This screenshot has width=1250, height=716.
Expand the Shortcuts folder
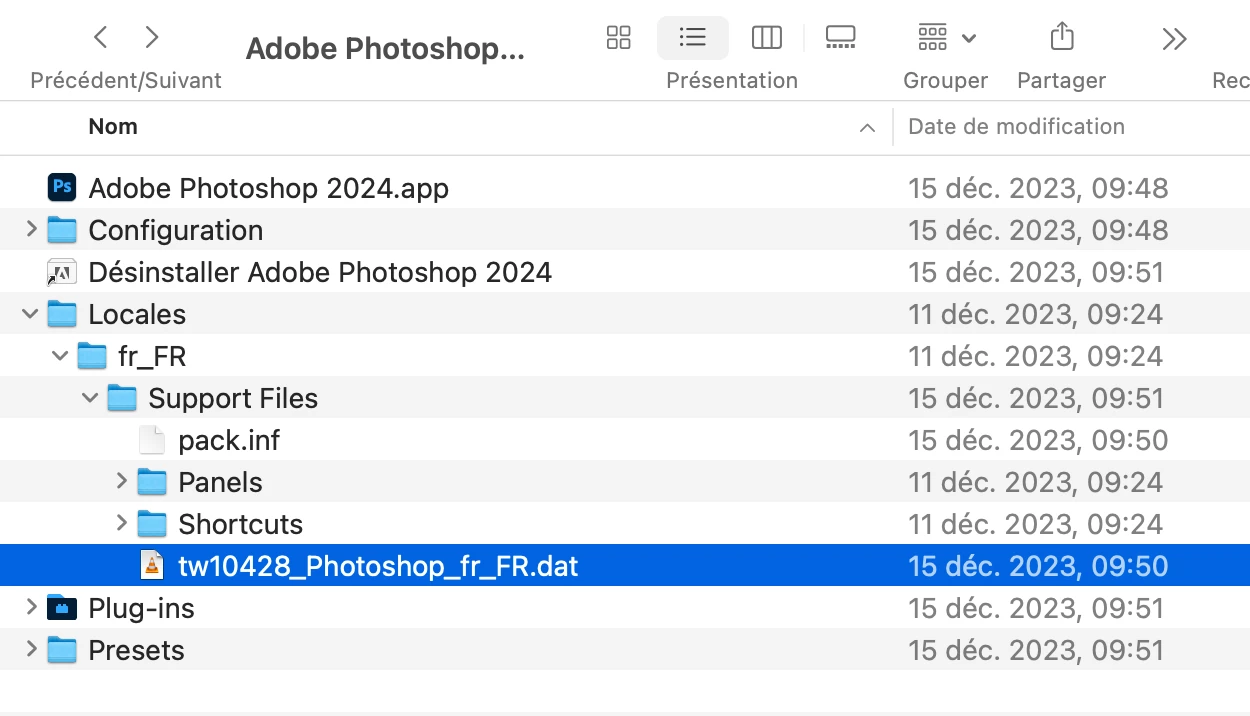click(122, 524)
